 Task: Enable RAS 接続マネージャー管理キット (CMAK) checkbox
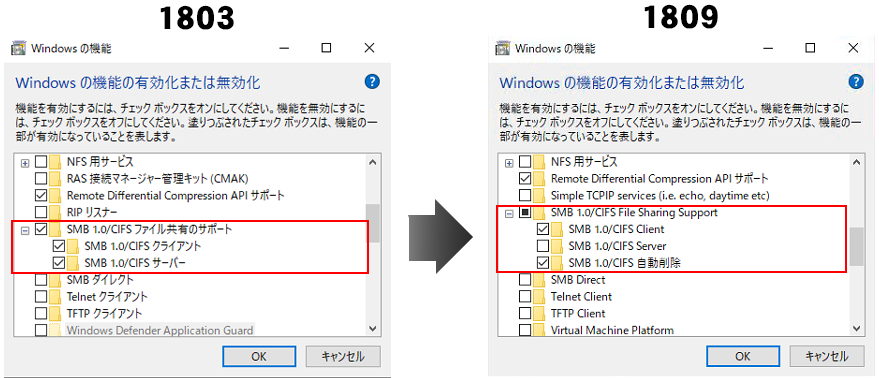tap(41, 179)
